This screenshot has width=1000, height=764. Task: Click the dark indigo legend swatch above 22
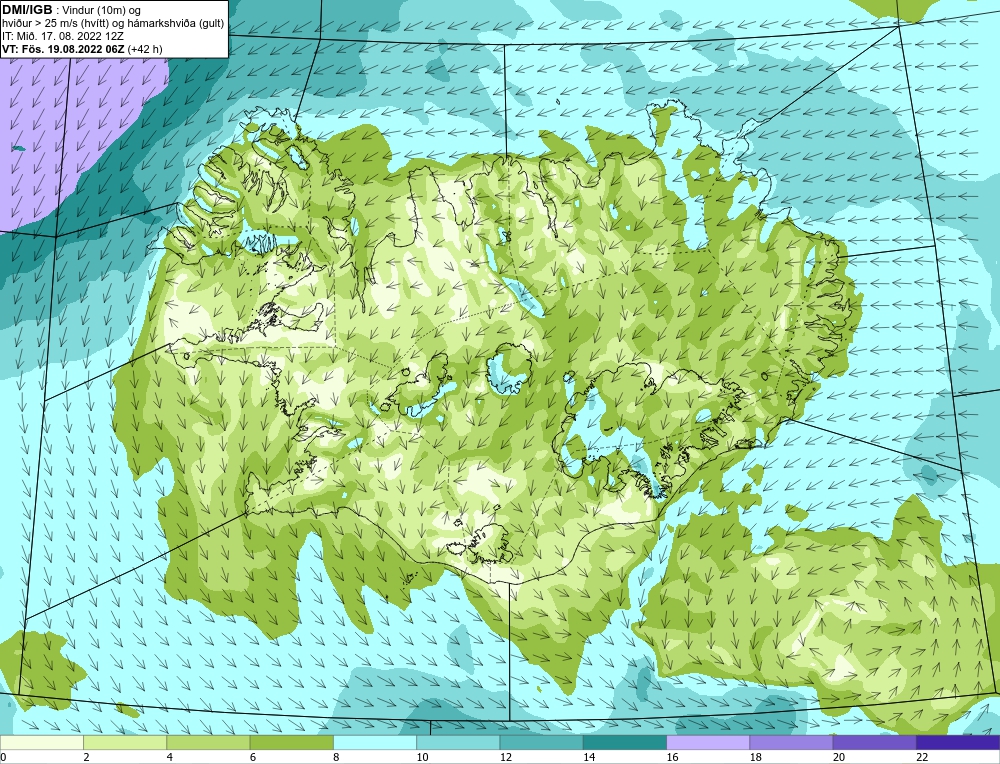pyautogui.click(x=958, y=742)
